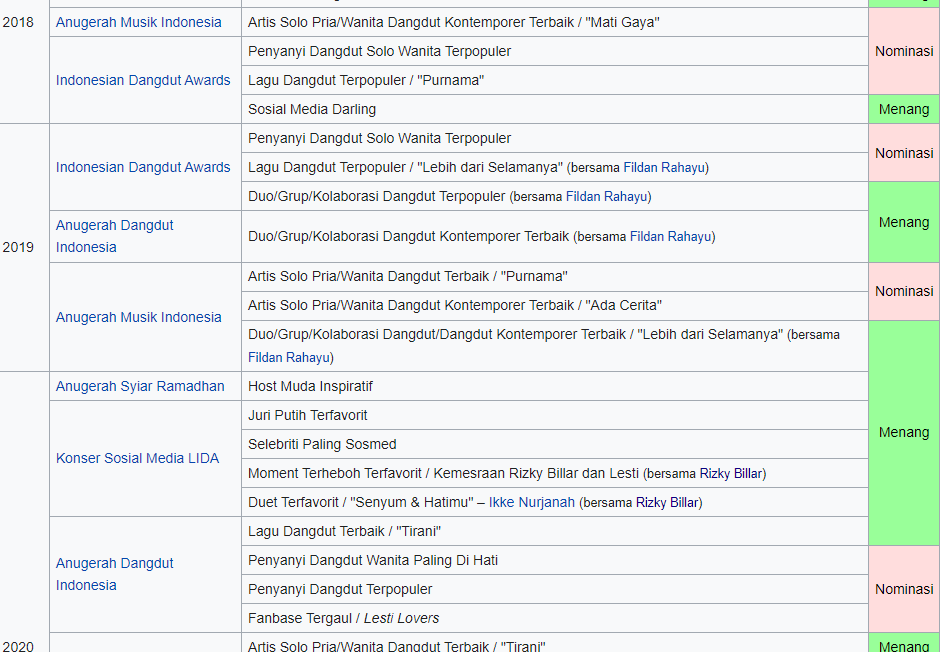Select the "Mati Gaya" Dangdut Kontemporer Terbaik cell
This screenshot has width=942, height=652.
click(x=555, y=22)
